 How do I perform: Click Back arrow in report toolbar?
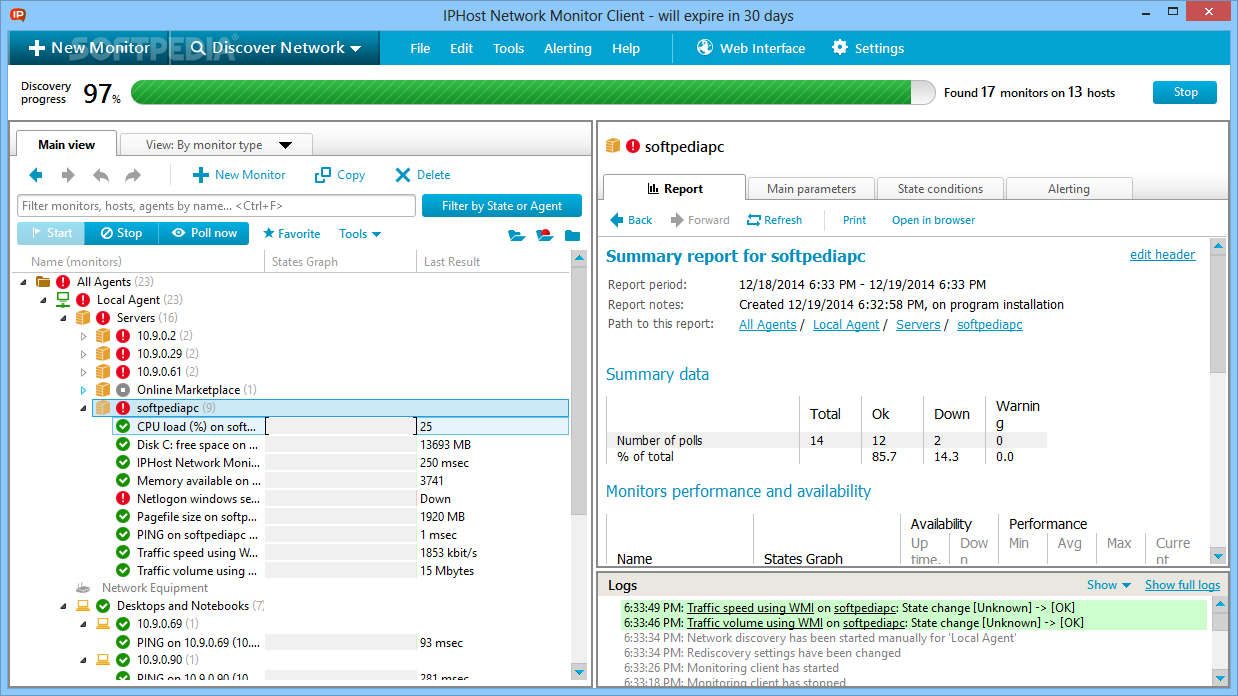(x=631, y=220)
